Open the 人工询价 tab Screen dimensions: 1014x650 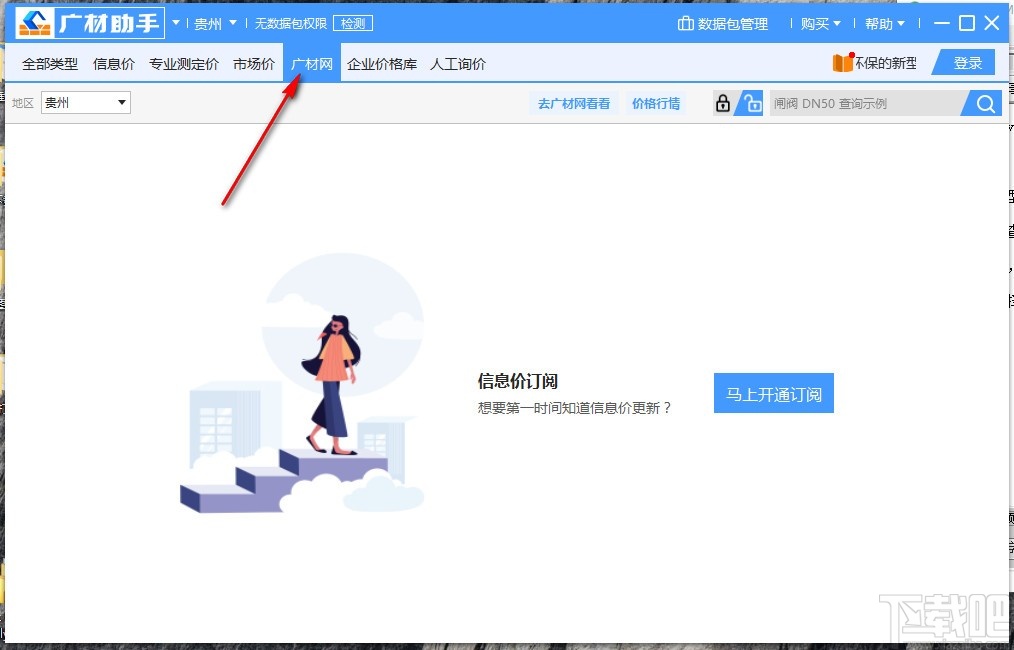click(x=457, y=62)
